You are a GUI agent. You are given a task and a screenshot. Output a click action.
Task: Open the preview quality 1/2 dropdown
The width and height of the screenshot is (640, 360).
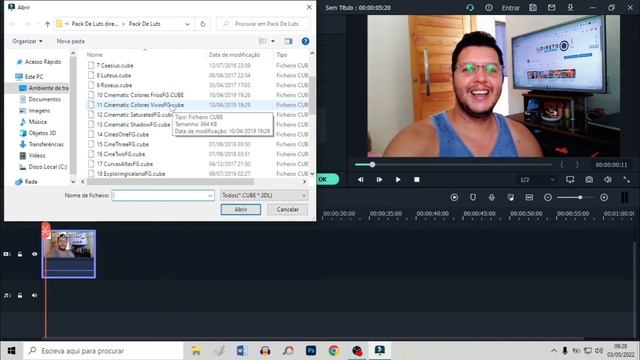point(537,180)
